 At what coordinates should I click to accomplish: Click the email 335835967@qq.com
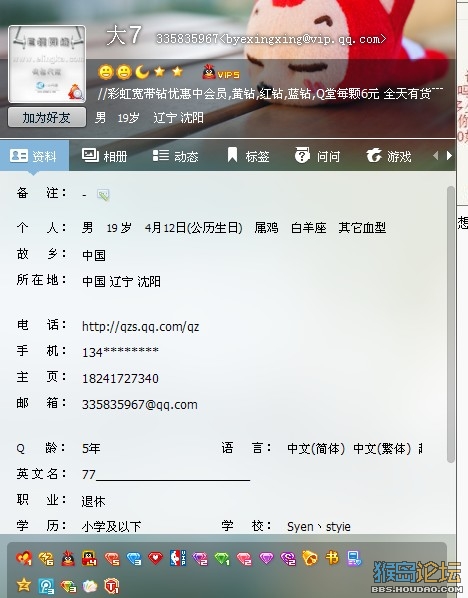(x=140, y=405)
